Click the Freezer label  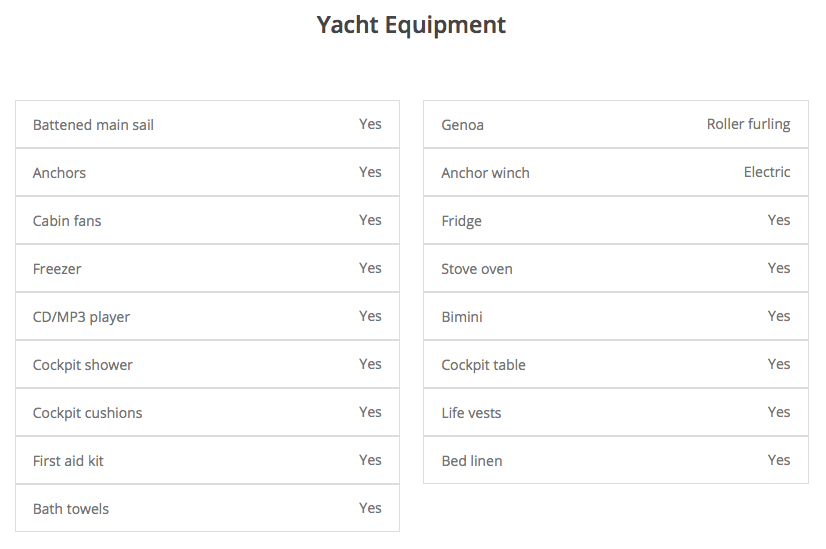coord(57,269)
